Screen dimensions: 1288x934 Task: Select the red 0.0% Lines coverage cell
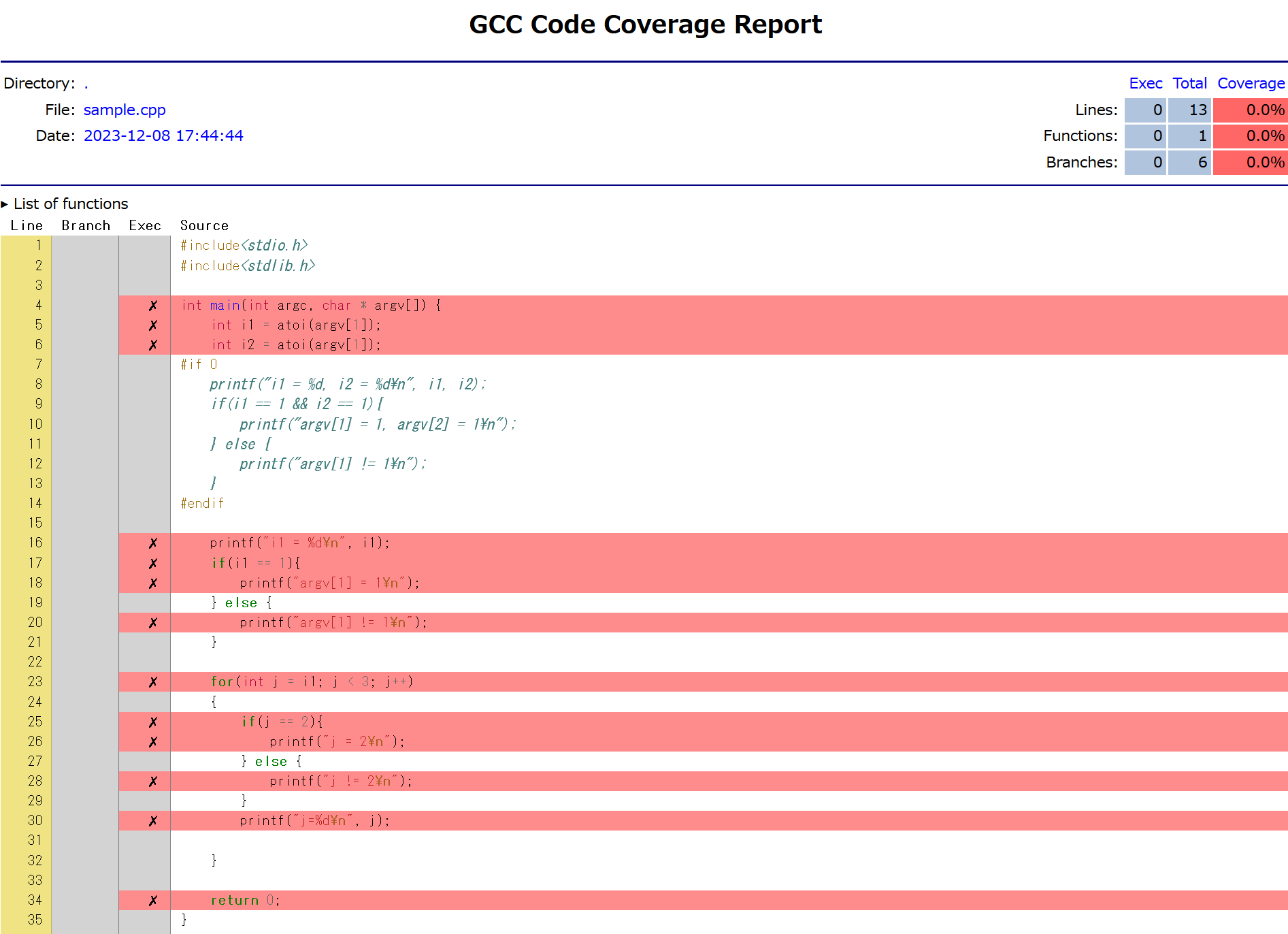coord(1251,110)
